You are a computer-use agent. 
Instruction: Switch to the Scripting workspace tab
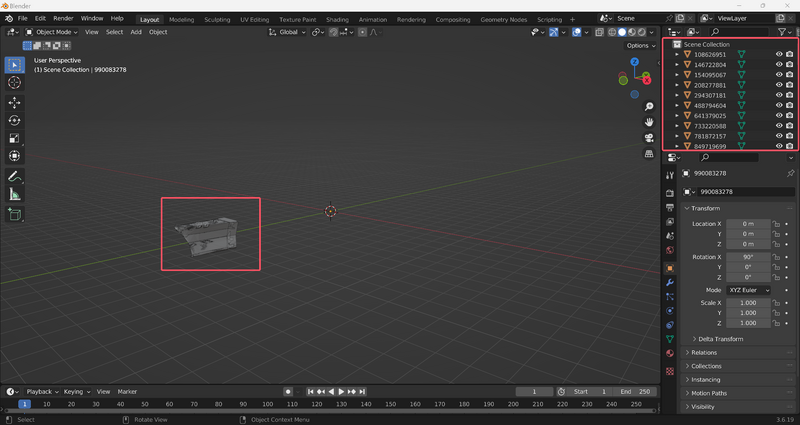[x=549, y=19]
